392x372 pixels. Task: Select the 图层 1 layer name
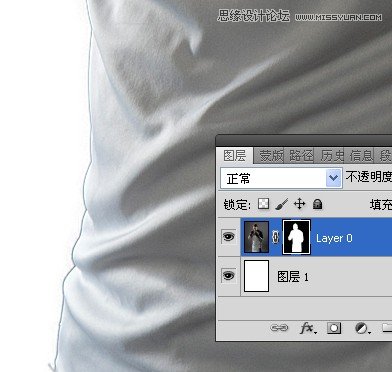pos(293,277)
